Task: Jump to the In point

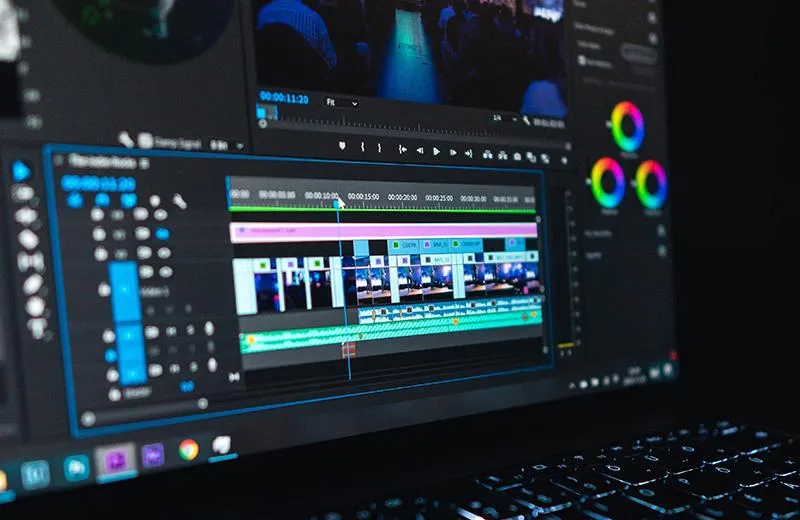Action: click(403, 150)
